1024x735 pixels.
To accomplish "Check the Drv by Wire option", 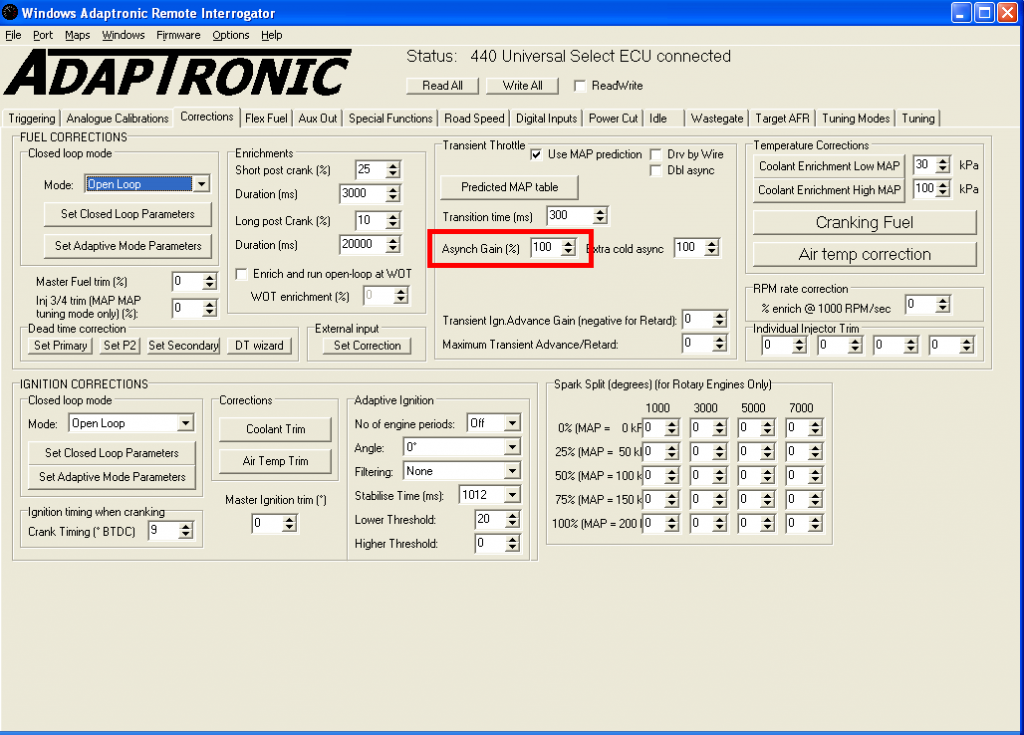I will point(656,154).
